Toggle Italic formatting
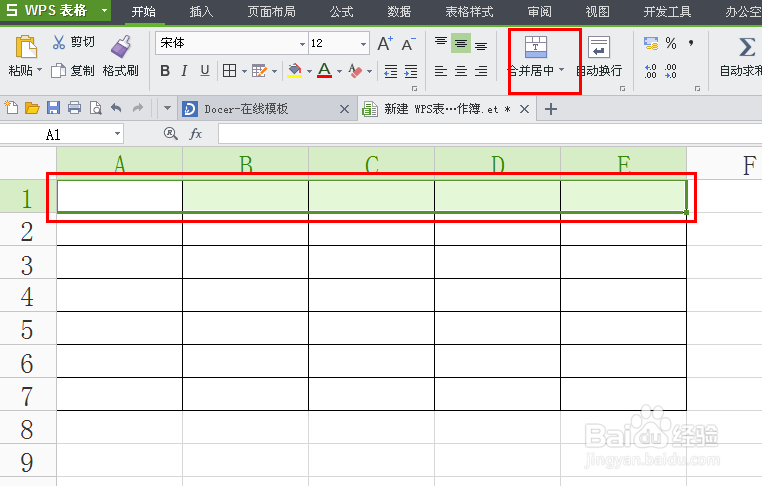The image size is (762, 486). pos(184,71)
